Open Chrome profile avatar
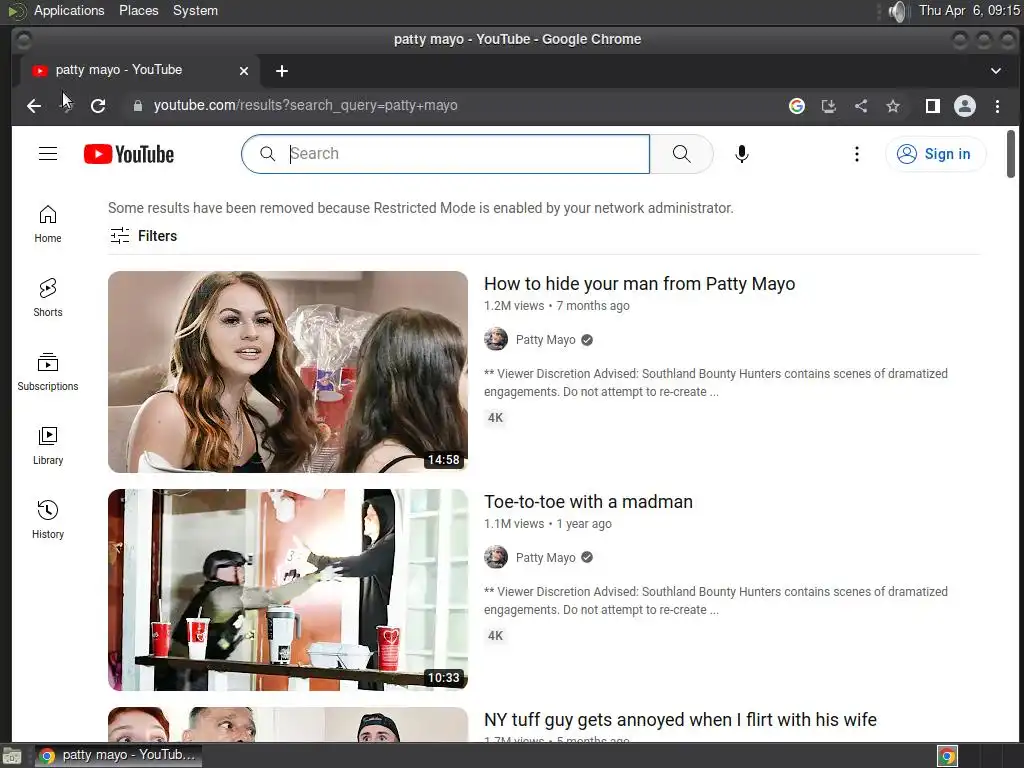 [965, 106]
